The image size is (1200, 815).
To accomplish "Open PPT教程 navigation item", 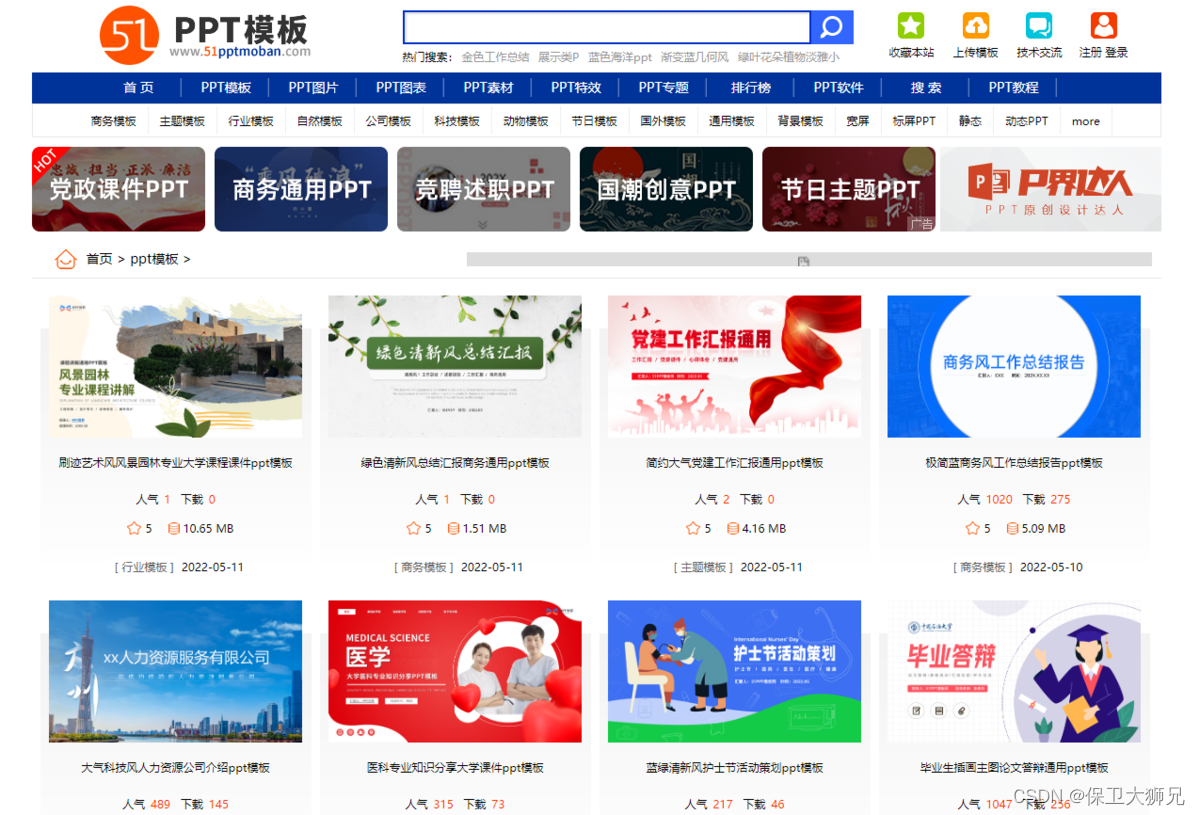I will (1014, 88).
